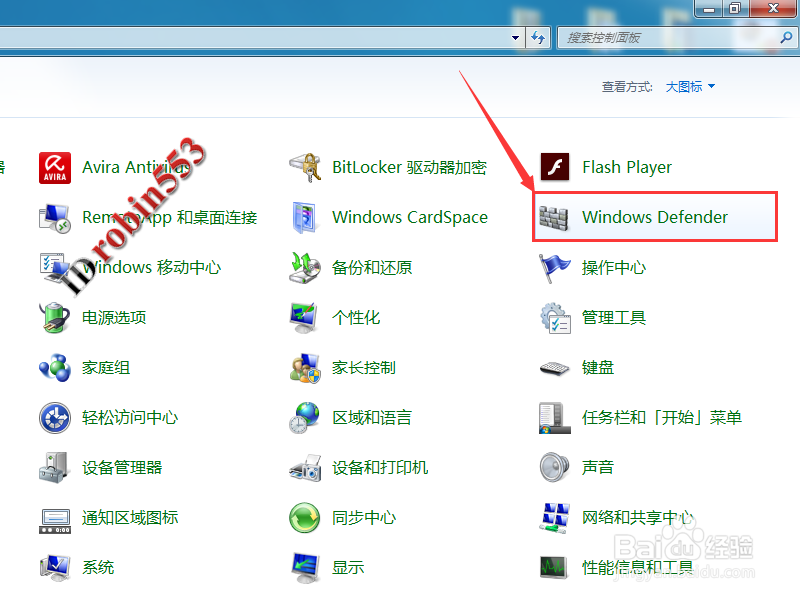Click the 任务栏和「开始」菜单 icon
Image resolution: width=800 pixels, height=600 pixels.
555,417
